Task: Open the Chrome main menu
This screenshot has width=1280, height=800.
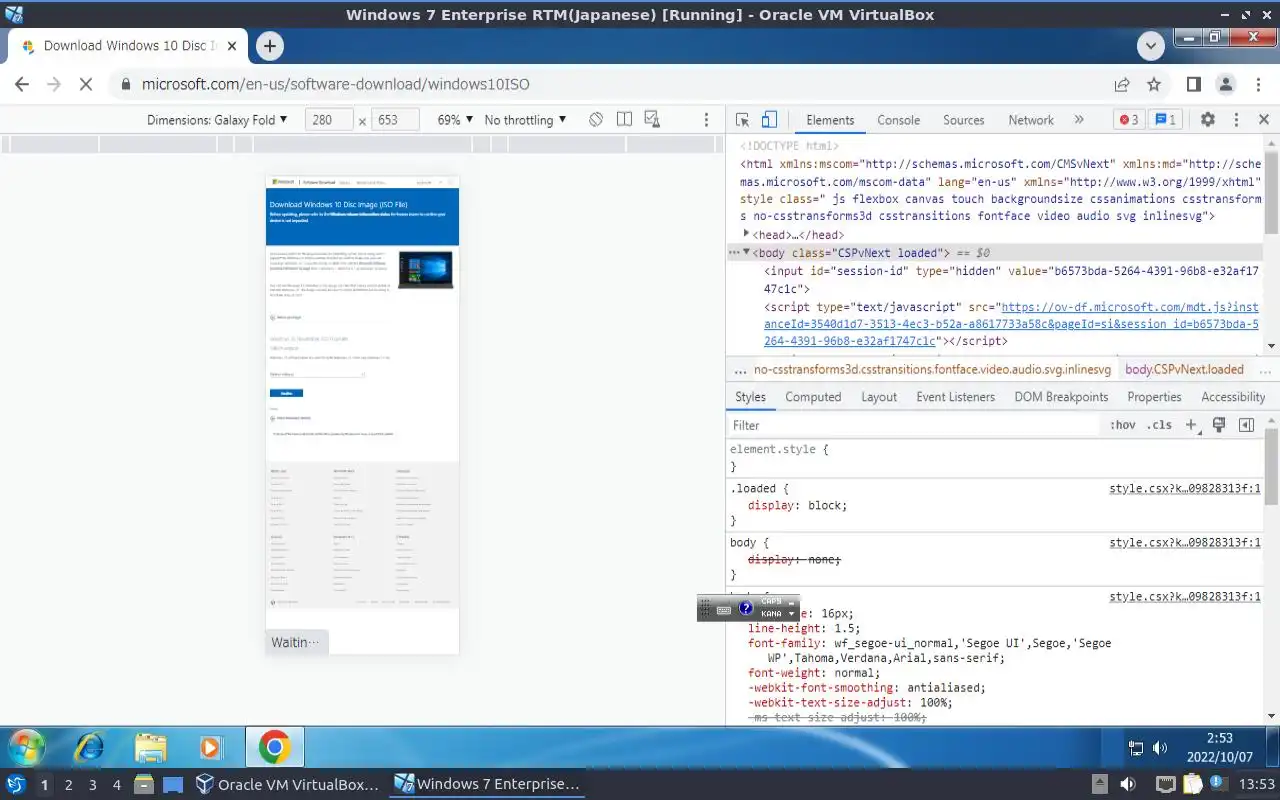Action: [1258, 85]
